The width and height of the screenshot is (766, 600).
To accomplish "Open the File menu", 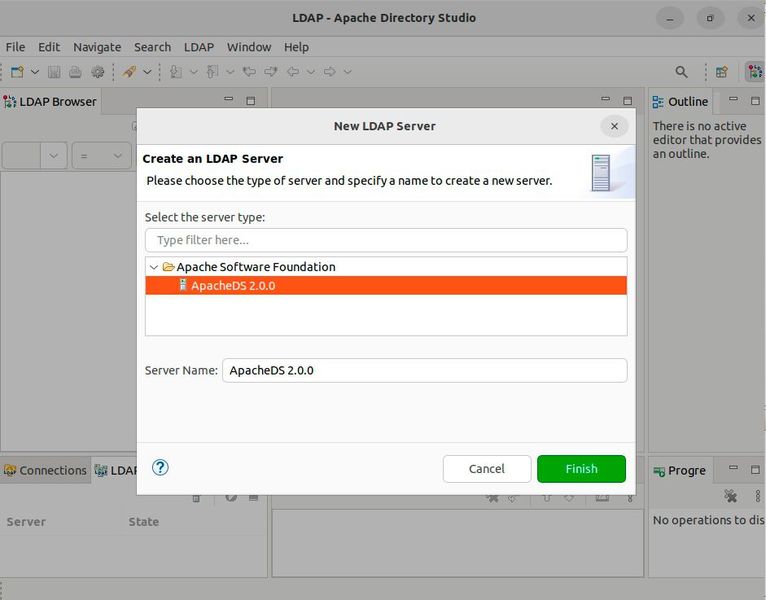I will (15, 47).
